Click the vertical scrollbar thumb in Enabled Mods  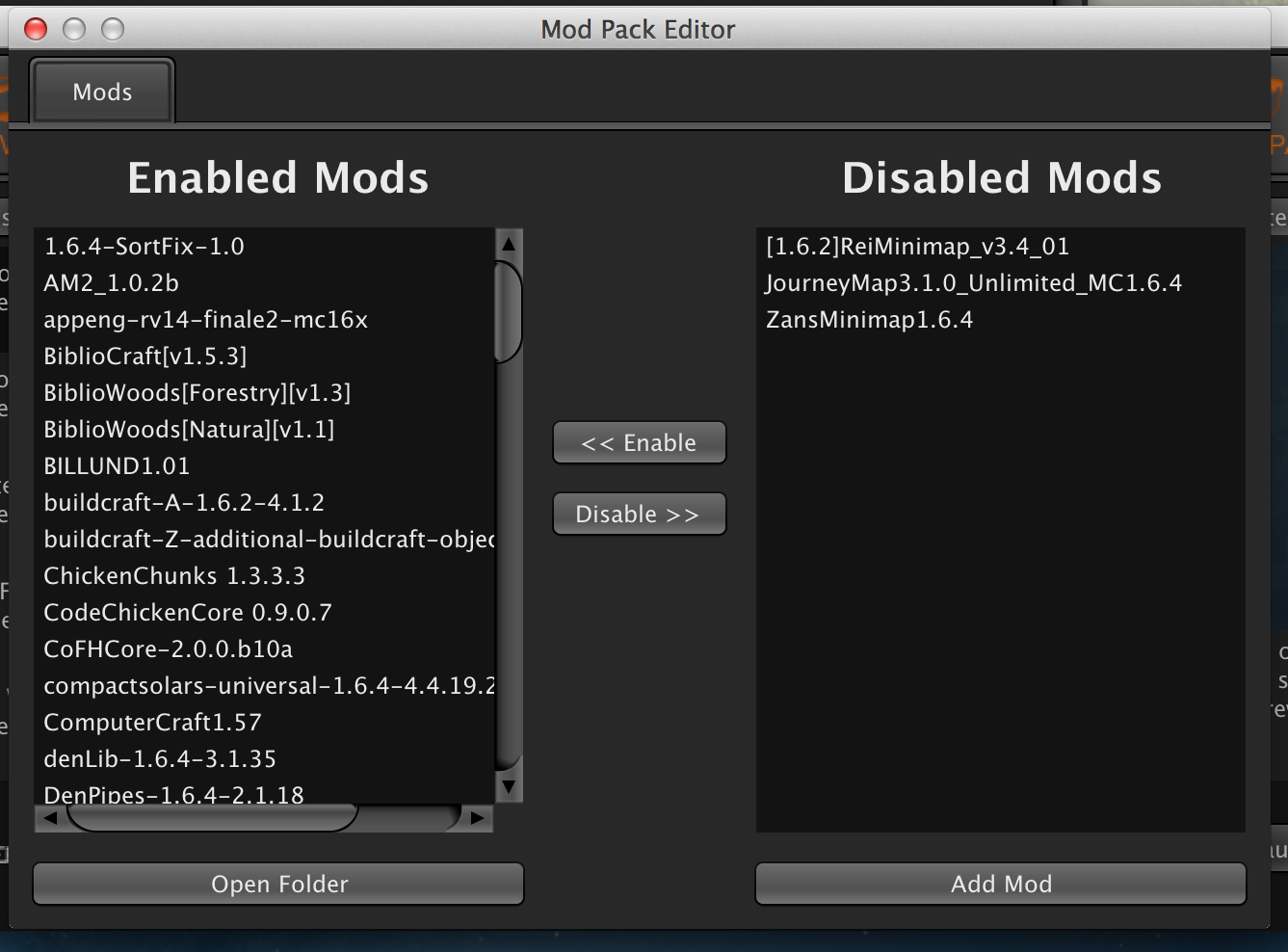[509, 311]
